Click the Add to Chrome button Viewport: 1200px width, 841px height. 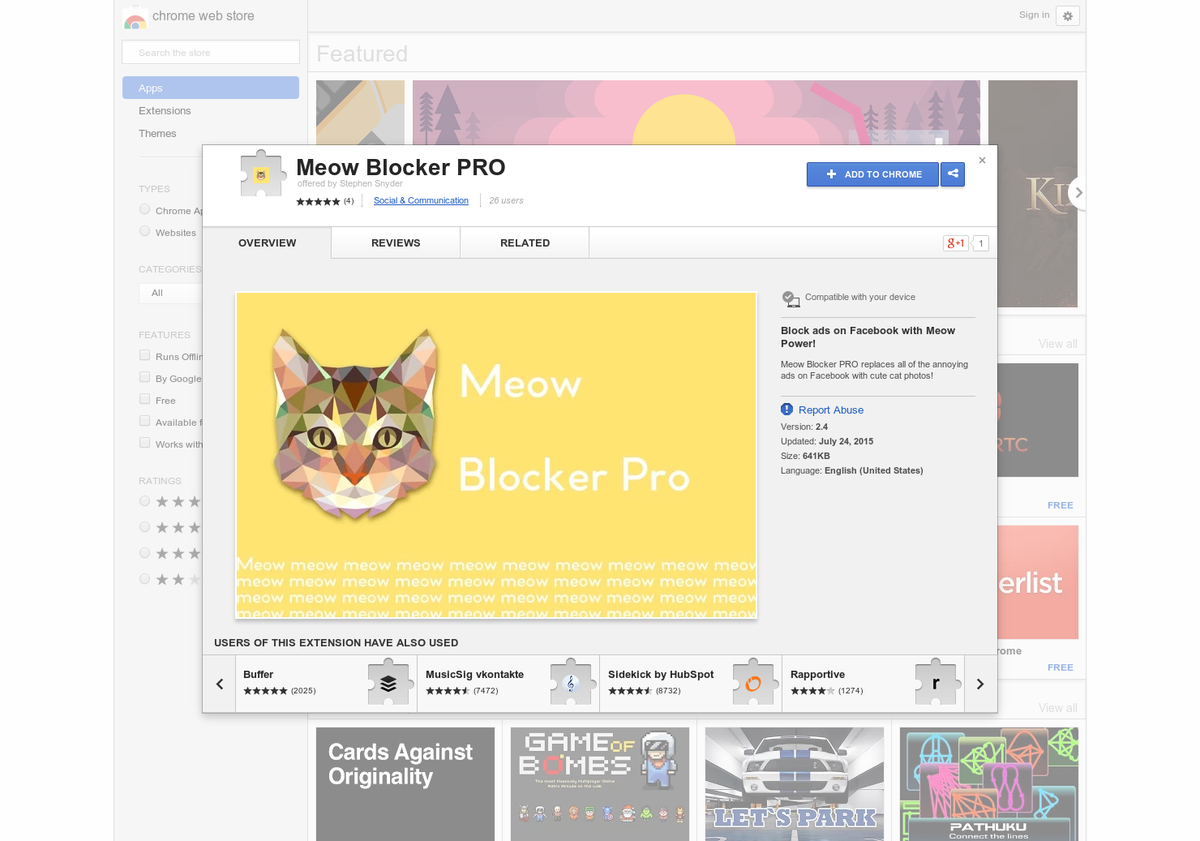(x=873, y=174)
